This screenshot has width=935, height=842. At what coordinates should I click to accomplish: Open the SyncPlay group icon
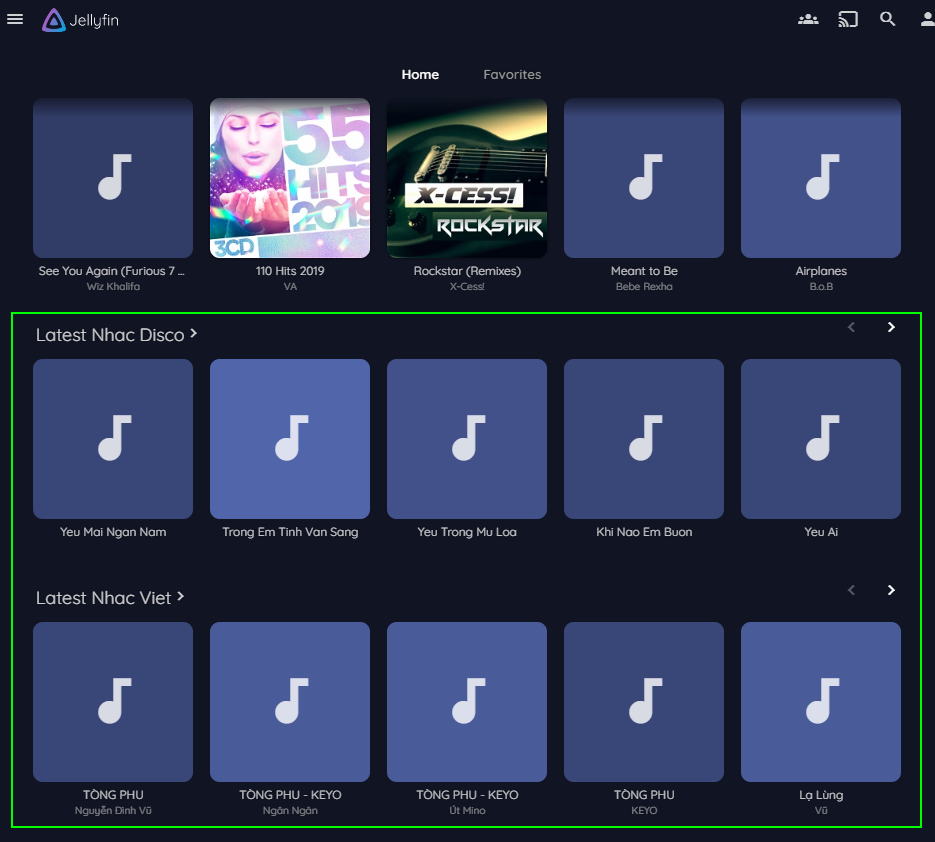(808, 20)
